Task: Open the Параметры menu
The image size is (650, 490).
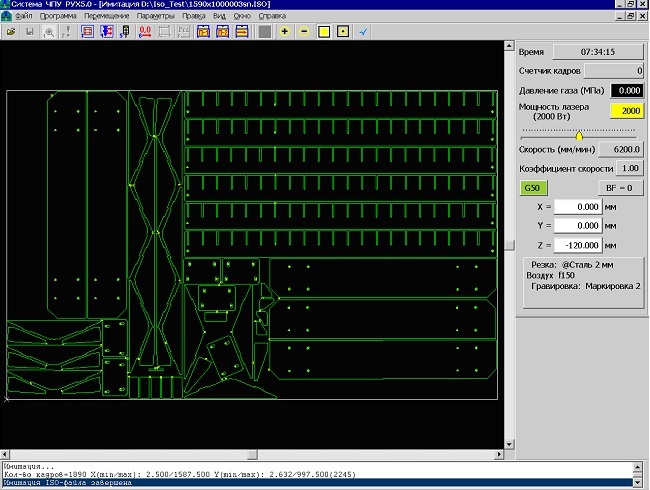Action: [155, 17]
